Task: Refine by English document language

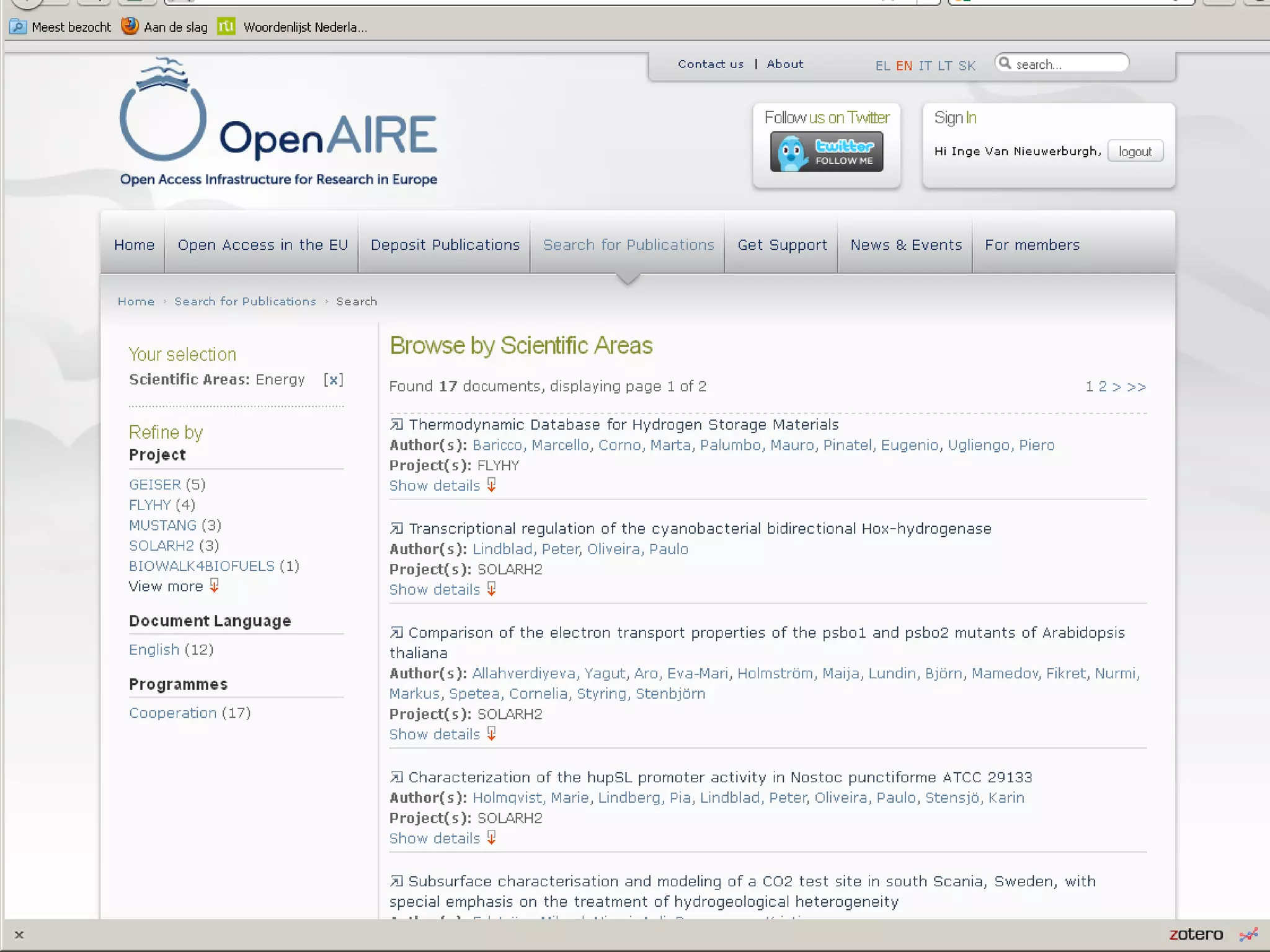Action: pyautogui.click(x=154, y=650)
